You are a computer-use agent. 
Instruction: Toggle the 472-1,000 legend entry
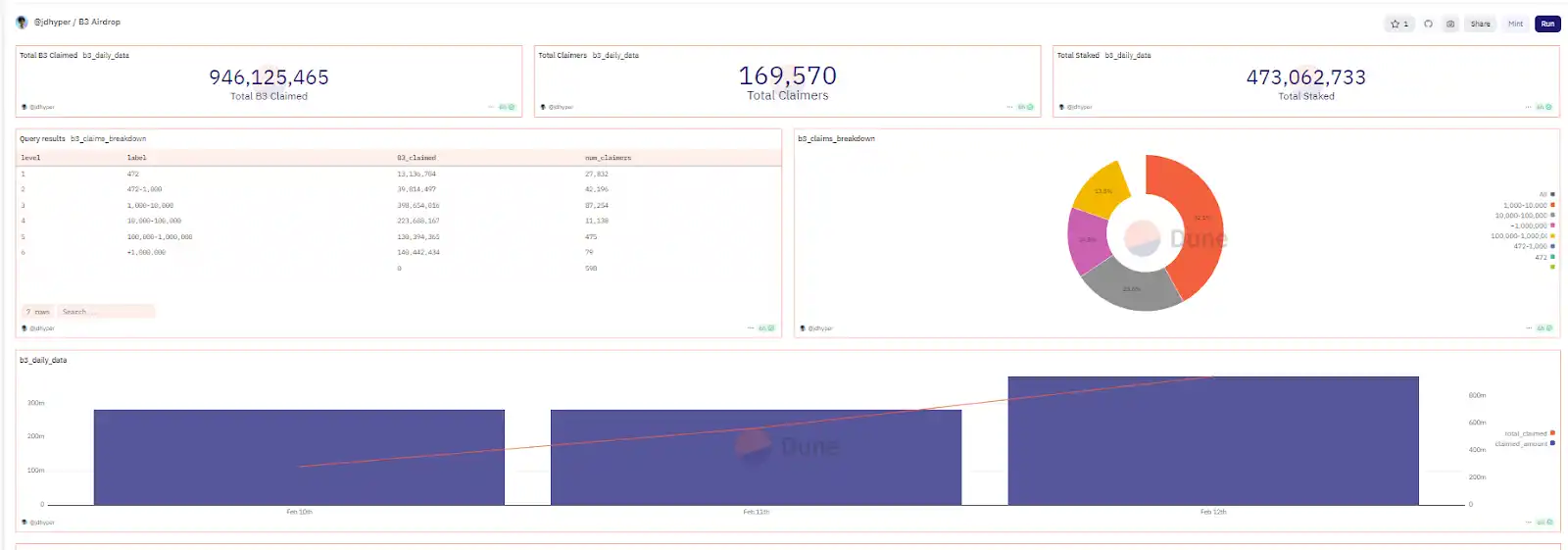point(1530,246)
